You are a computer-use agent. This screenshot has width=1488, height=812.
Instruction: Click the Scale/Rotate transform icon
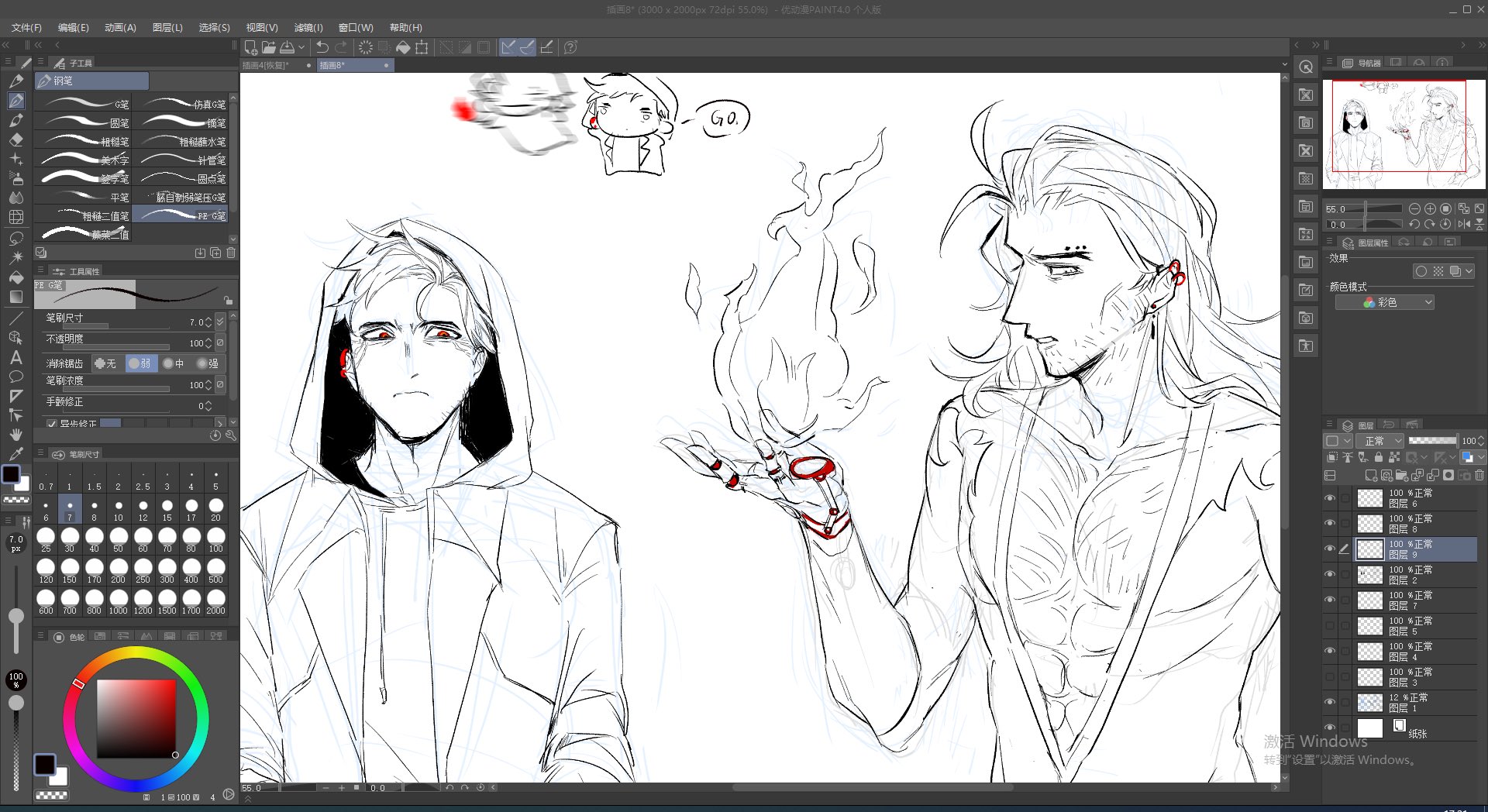pyautogui.click(x=422, y=47)
